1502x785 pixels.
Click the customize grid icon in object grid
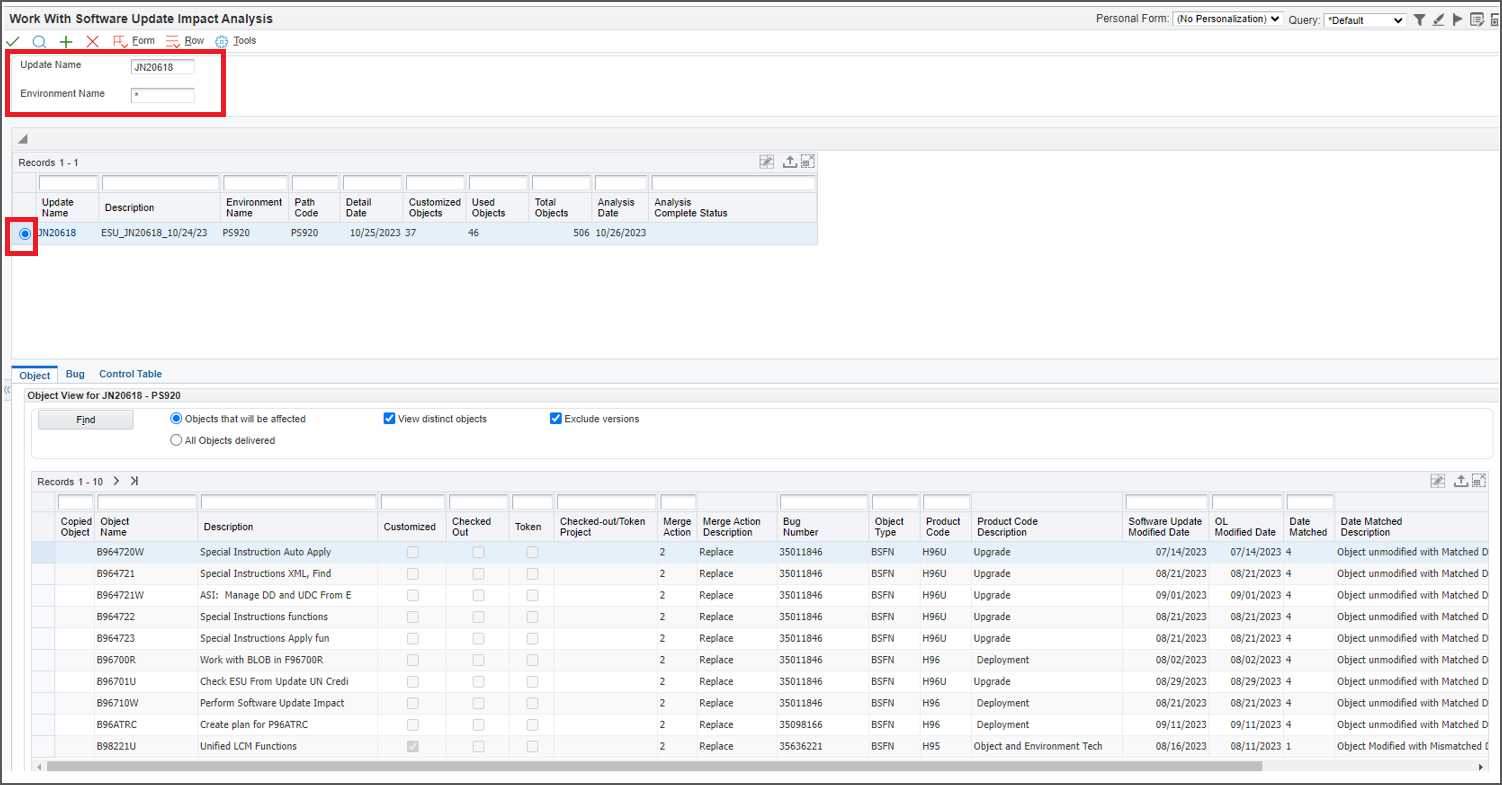pos(1438,481)
